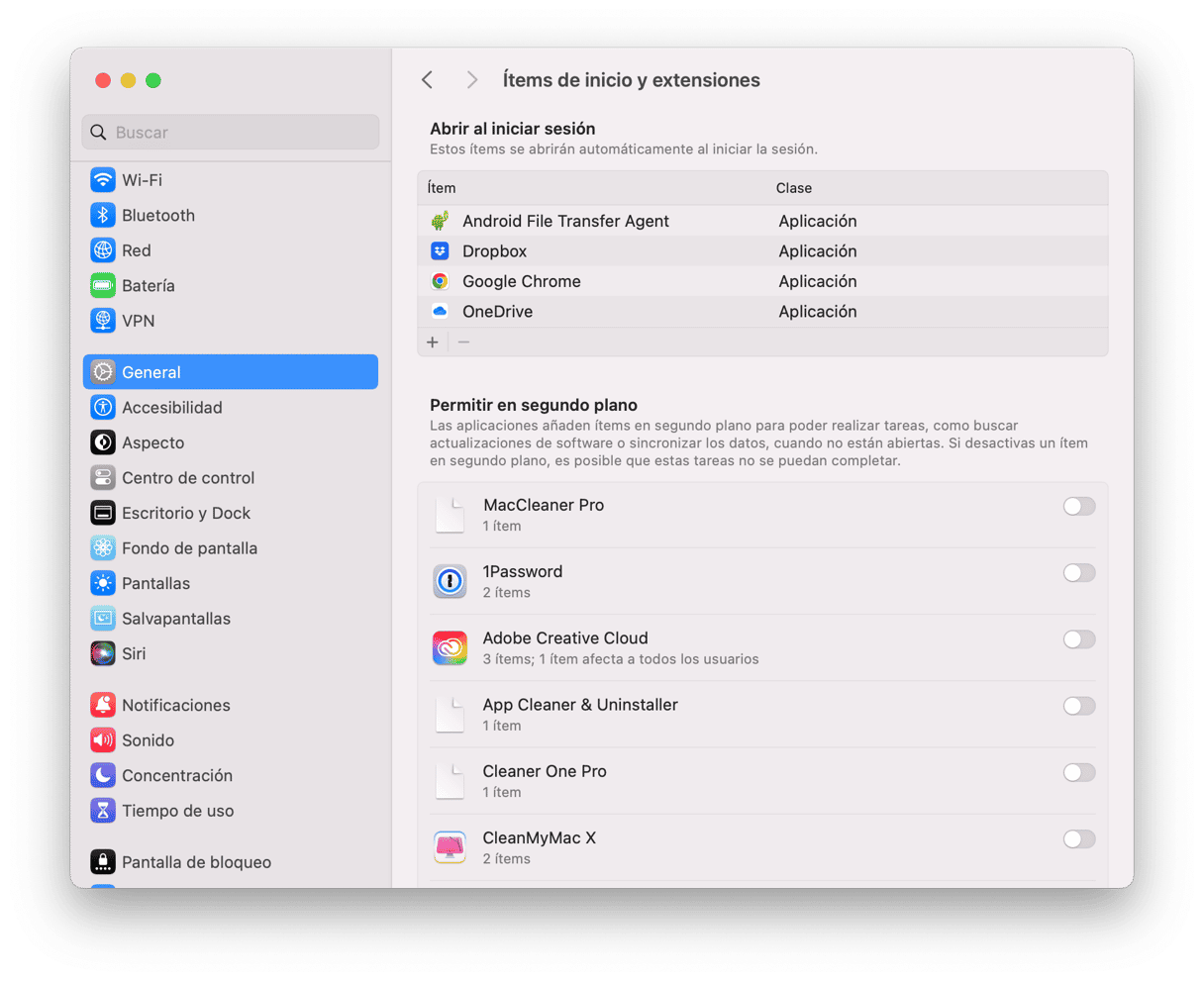Viewport: 1204px width, 981px height.
Task: Select the Google Chrome login item icon
Action: tap(440, 281)
